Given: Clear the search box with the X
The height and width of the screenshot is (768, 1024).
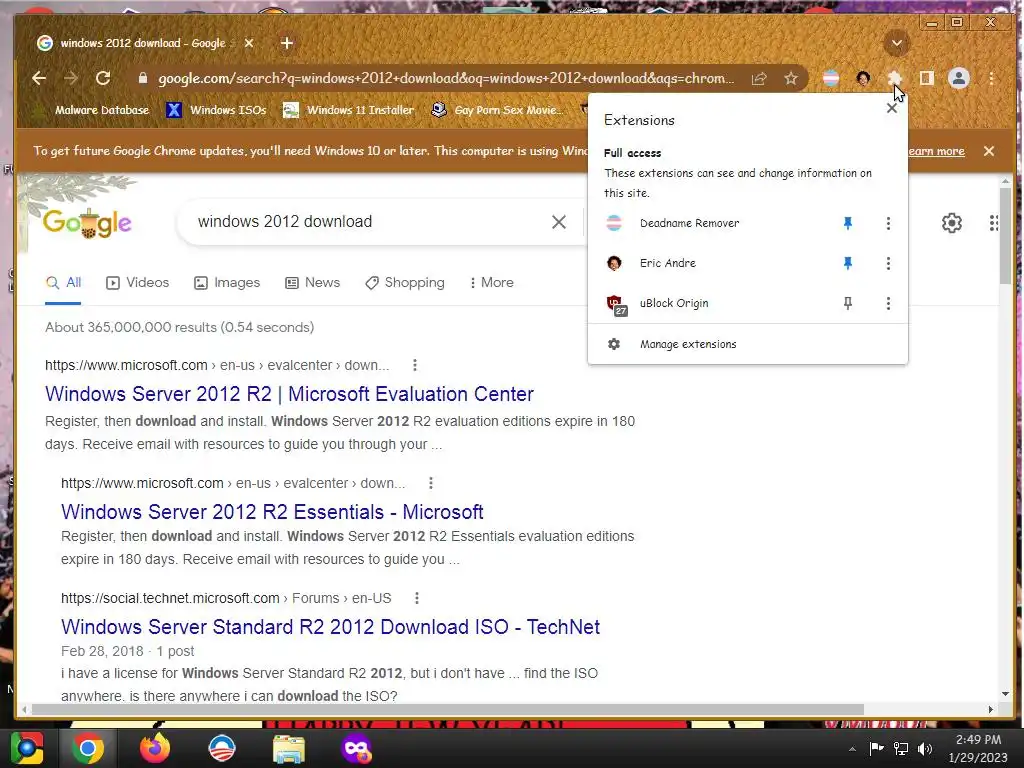Looking at the screenshot, I should pyautogui.click(x=559, y=222).
